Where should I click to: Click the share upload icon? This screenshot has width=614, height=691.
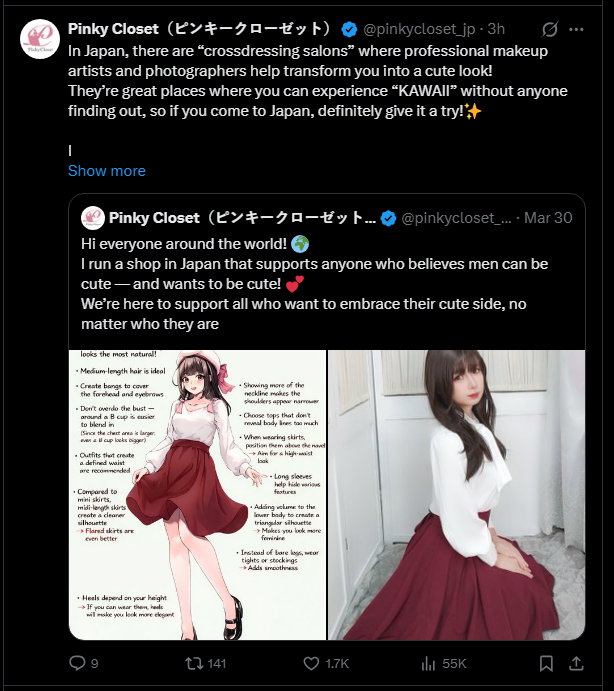tap(576, 663)
